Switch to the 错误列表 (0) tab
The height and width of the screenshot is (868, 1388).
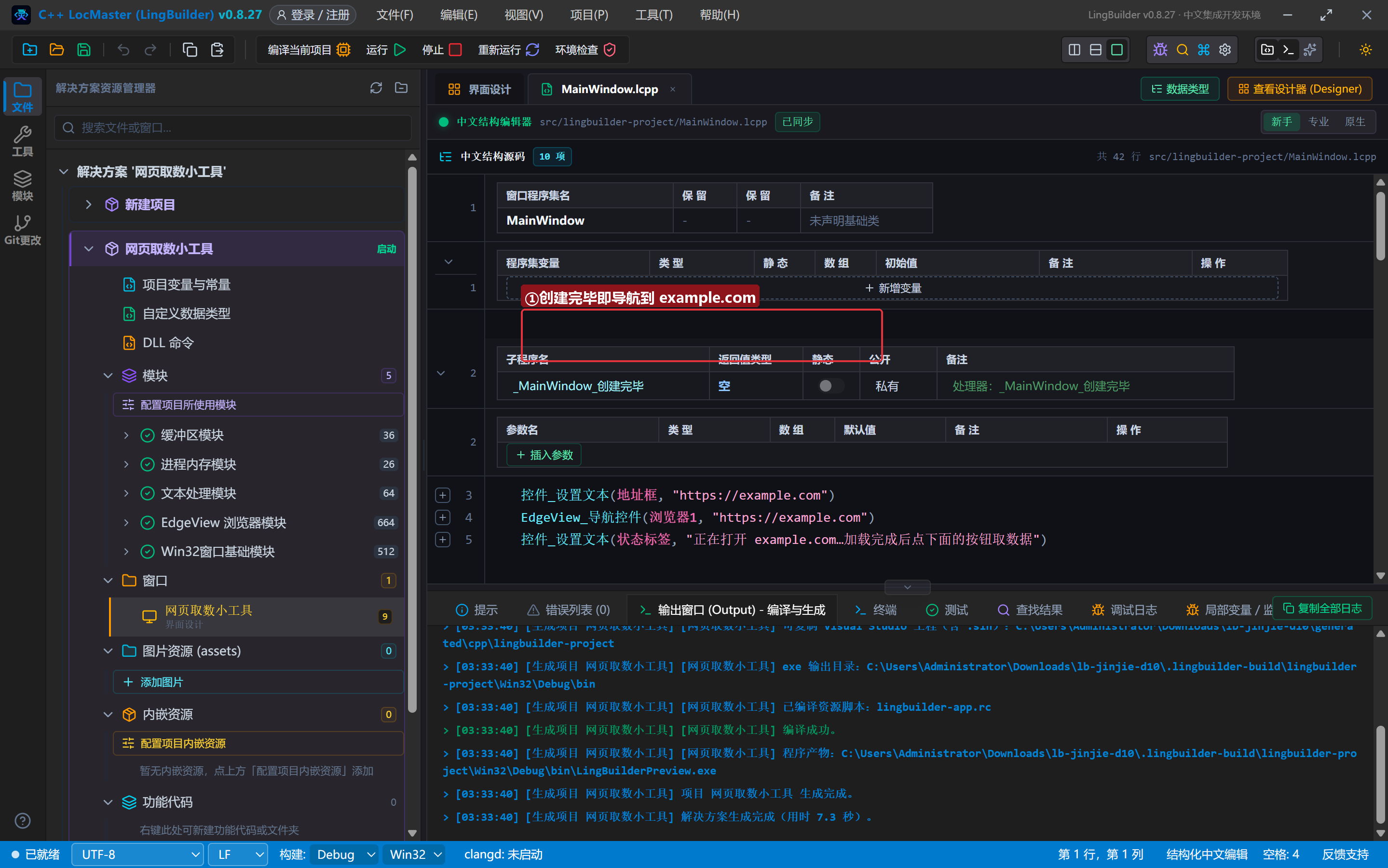[x=569, y=609]
